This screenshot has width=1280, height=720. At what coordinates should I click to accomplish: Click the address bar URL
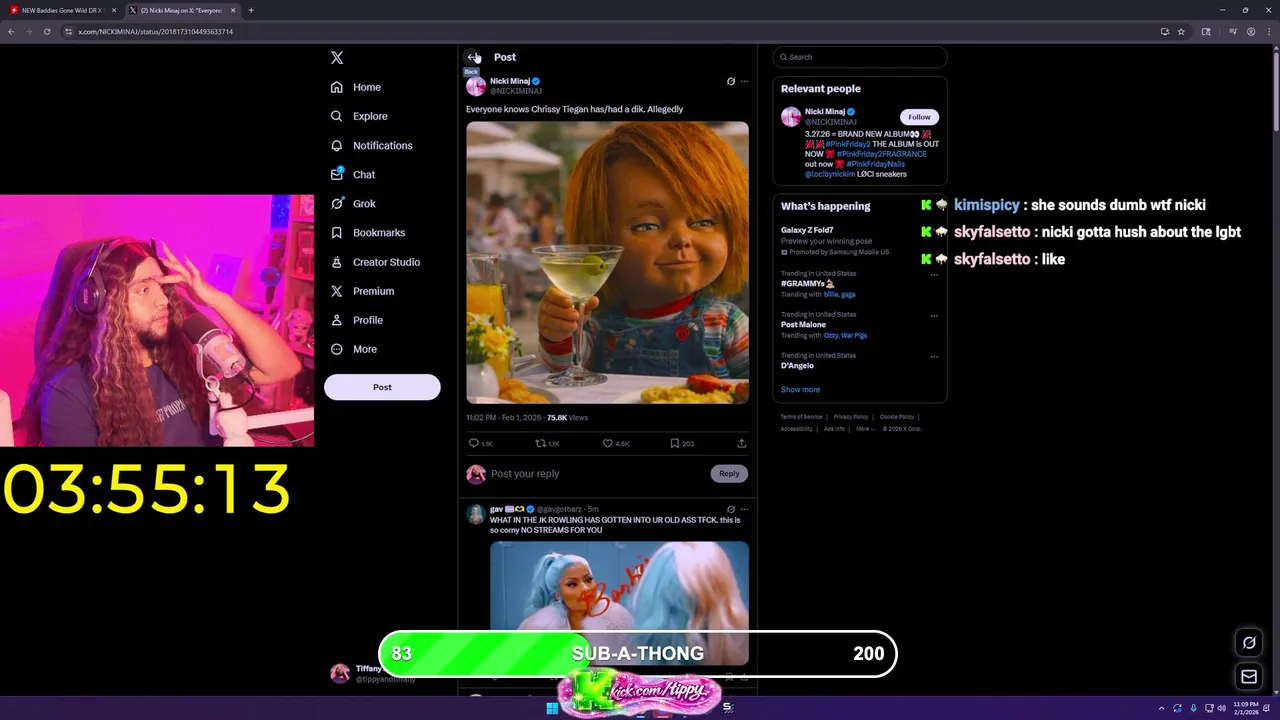pos(155,32)
